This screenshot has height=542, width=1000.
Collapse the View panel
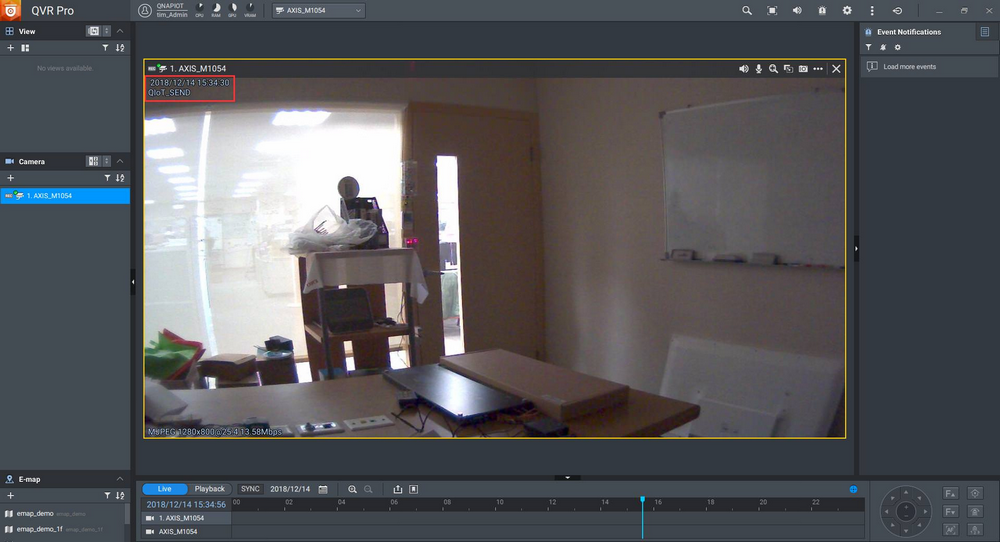[120, 31]
